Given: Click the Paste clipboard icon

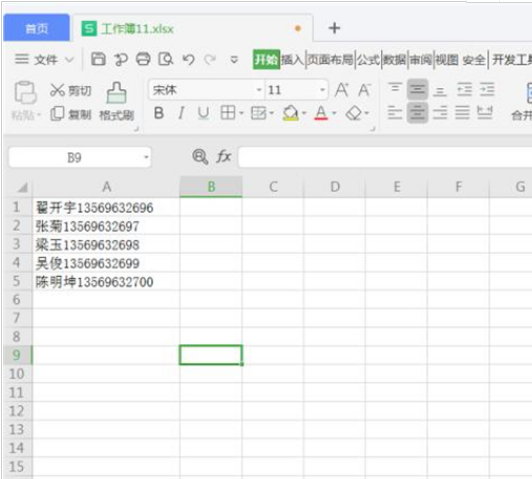Looking at the screenshot, I should tap(25, 92).
